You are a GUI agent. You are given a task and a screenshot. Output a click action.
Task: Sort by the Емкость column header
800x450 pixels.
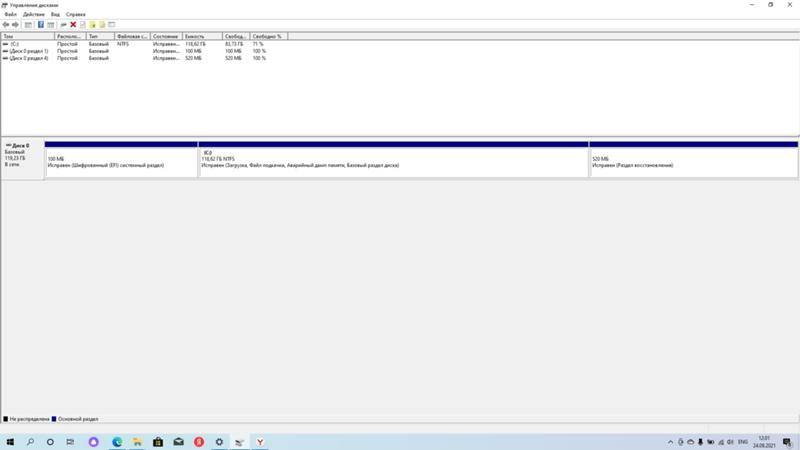(x=203, y=36)
